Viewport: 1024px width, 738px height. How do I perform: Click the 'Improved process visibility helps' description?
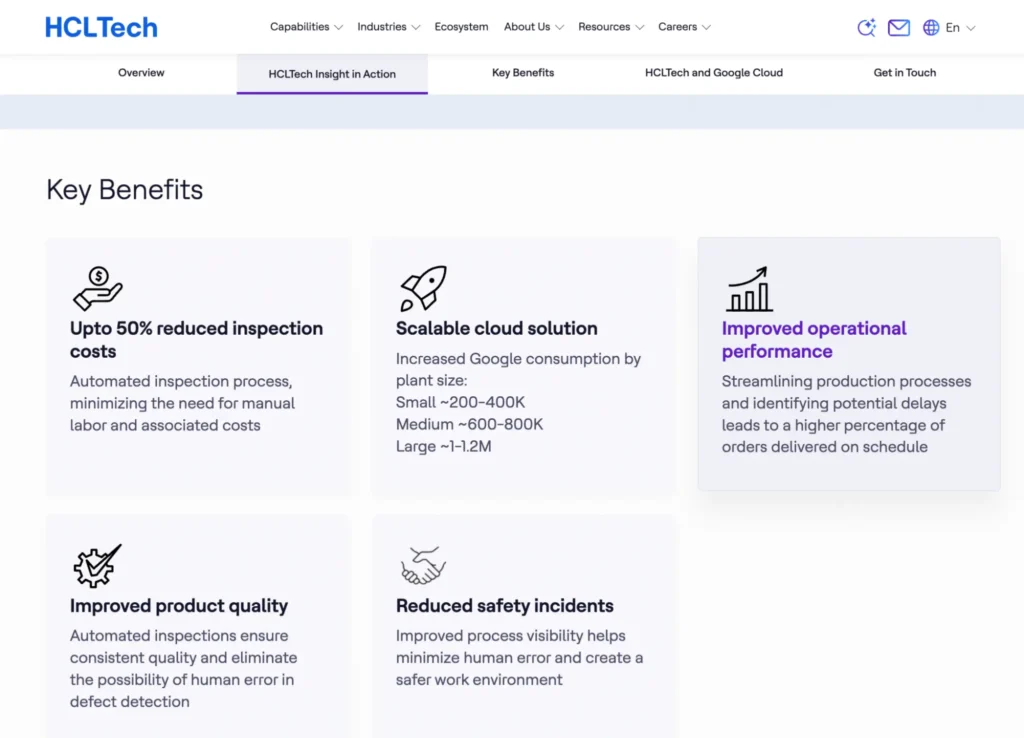point(519,658)
